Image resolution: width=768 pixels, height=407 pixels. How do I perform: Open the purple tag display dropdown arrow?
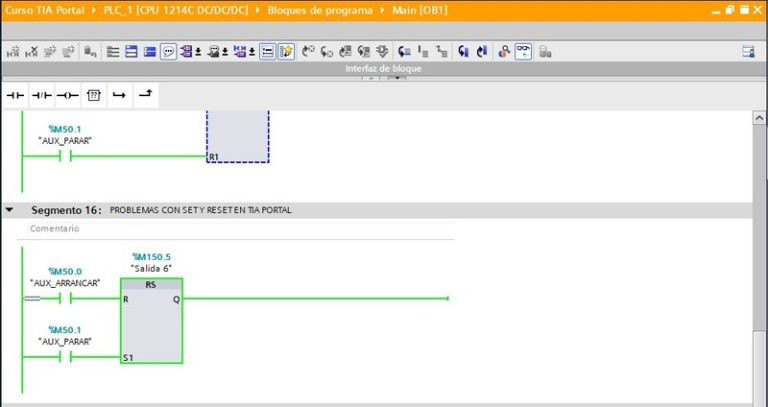pos(252,52)
